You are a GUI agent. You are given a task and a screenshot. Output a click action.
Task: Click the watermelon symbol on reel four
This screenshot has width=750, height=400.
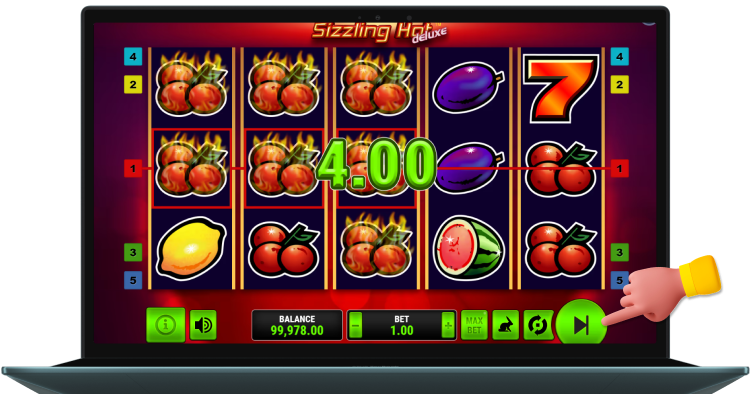point(468,248)
